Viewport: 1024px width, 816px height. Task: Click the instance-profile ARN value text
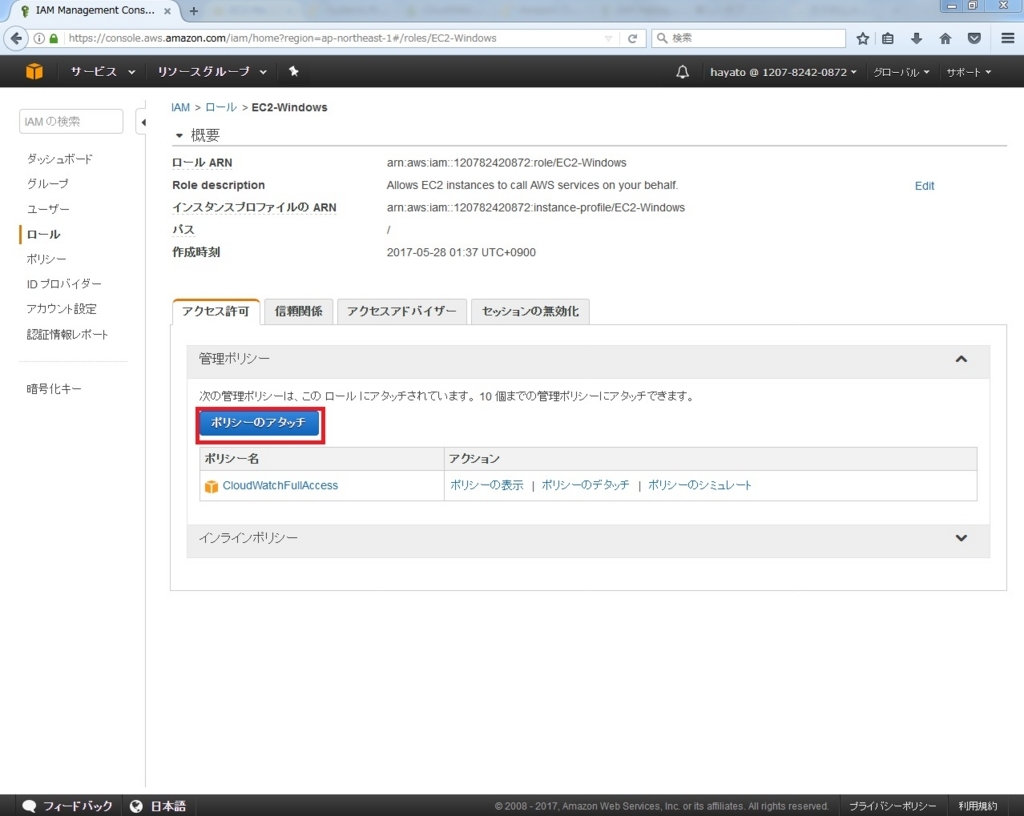[x=536, y=208]
